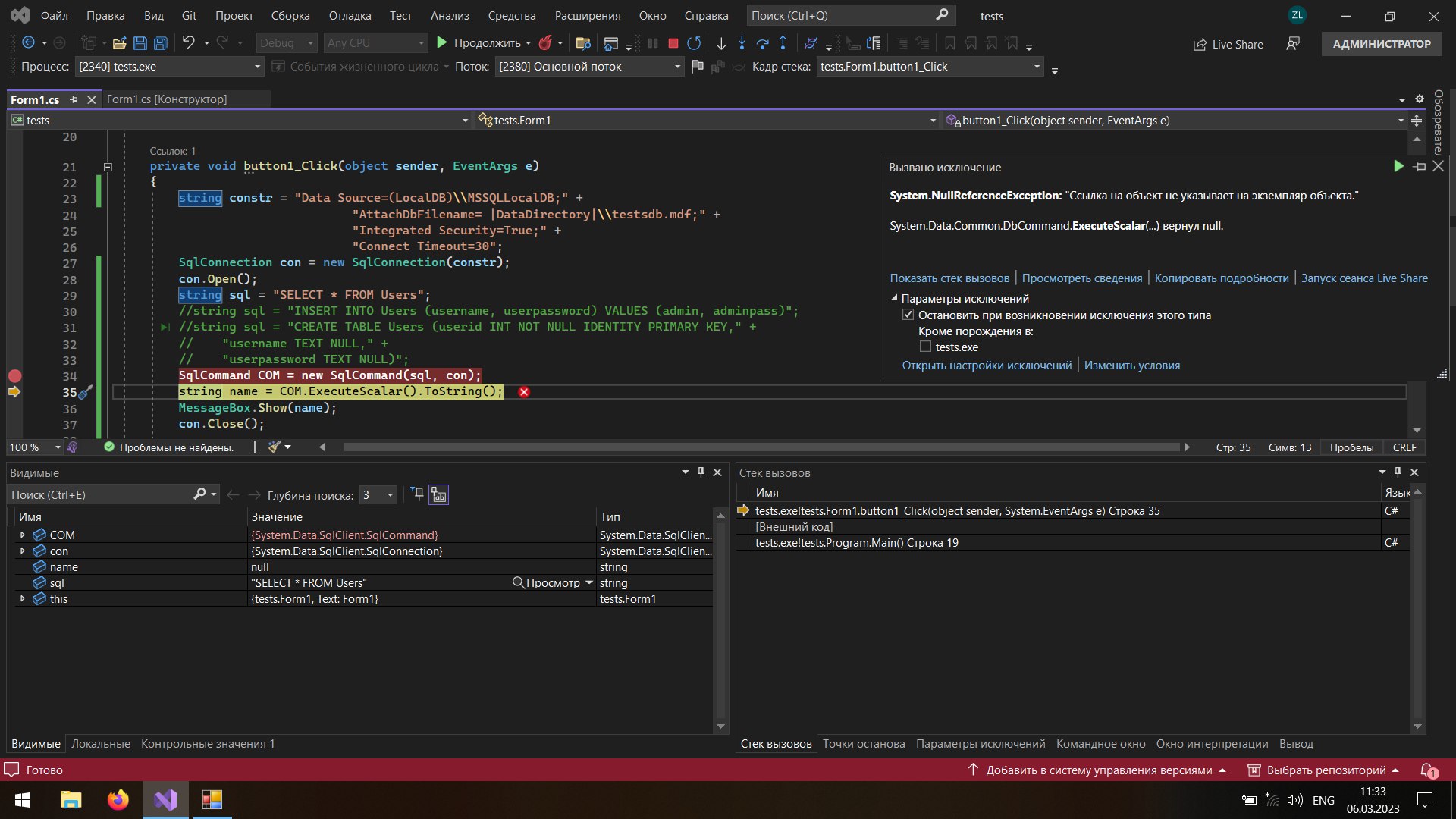Image resolution: width=1456 pixels, height=819 pixels.
Task: Click the Undo arrow icon
Action: [x=189, y=43]
